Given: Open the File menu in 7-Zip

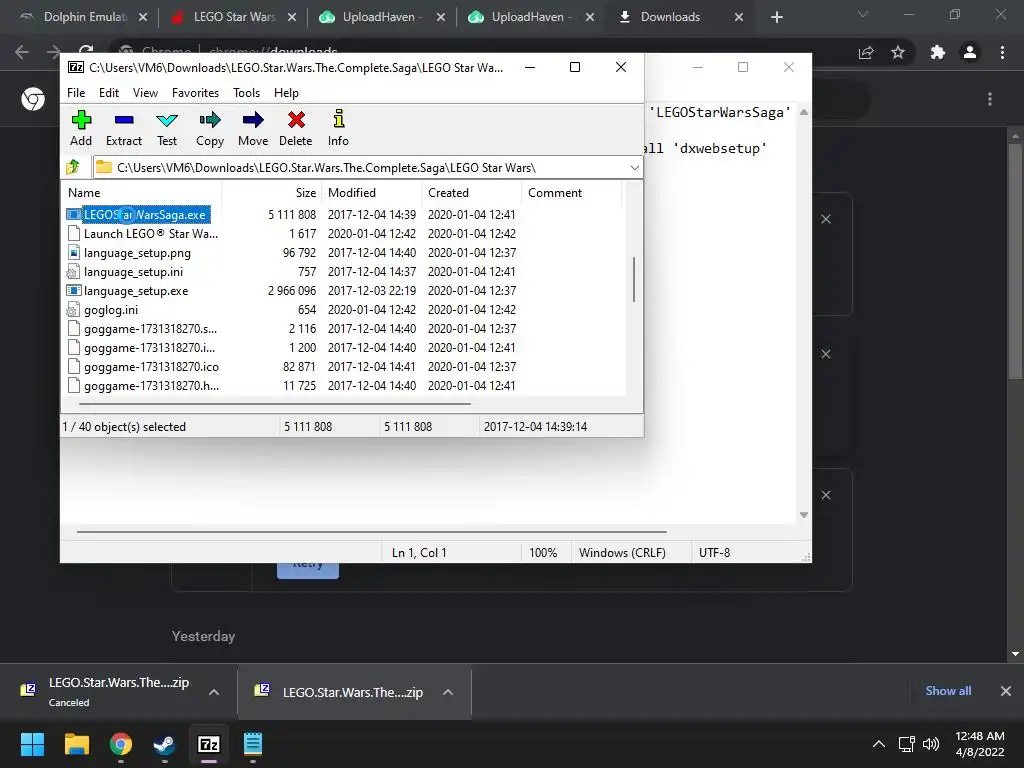Looking at the screenshot, I should (76, 93).
